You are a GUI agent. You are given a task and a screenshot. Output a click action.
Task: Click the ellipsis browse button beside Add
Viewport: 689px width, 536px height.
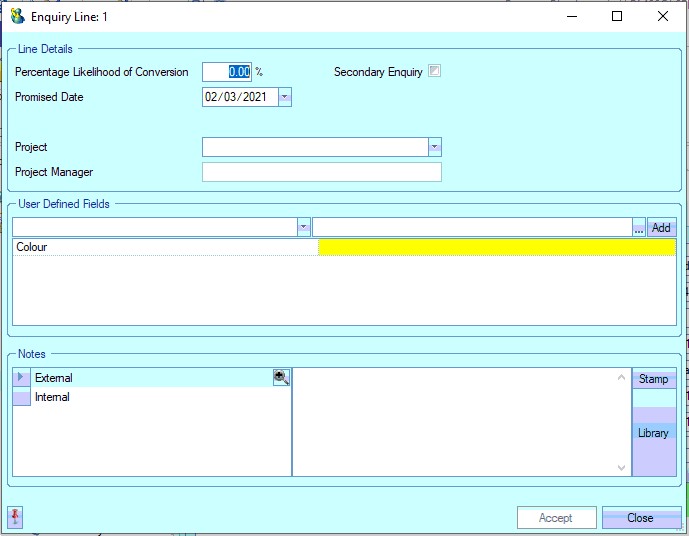tap(639, 228)
